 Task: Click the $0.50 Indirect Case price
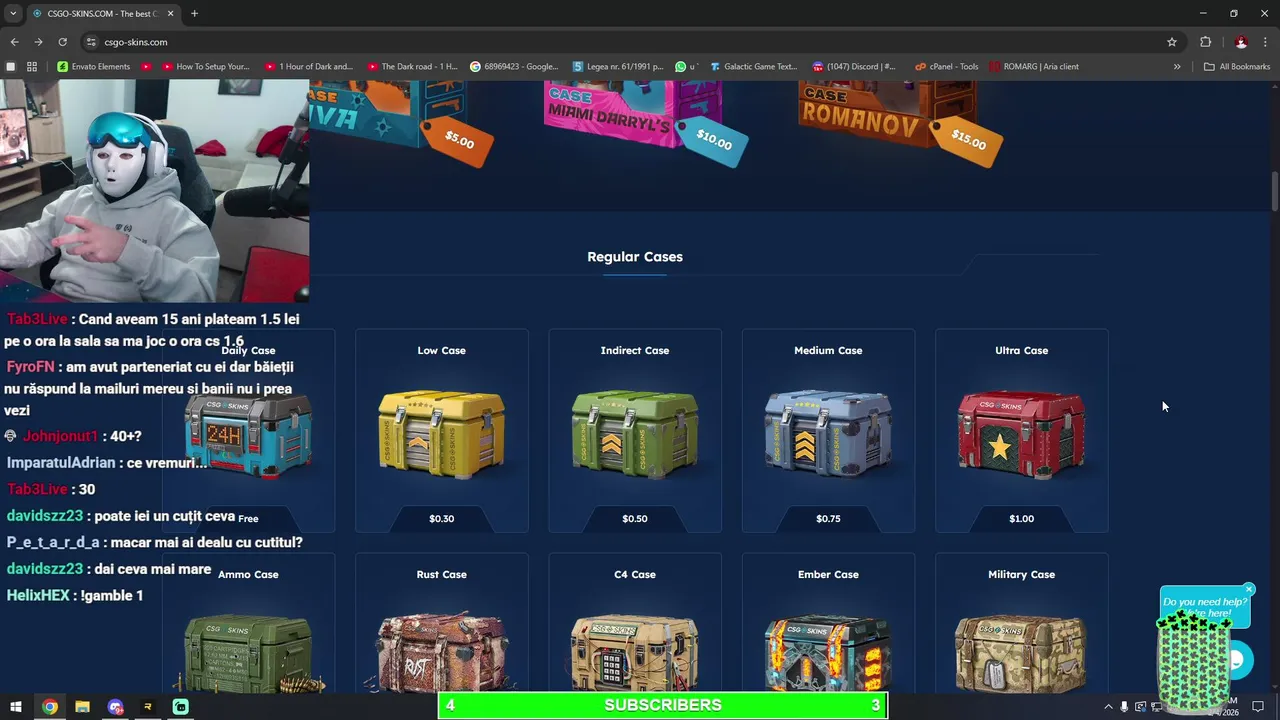click(635, 519)
